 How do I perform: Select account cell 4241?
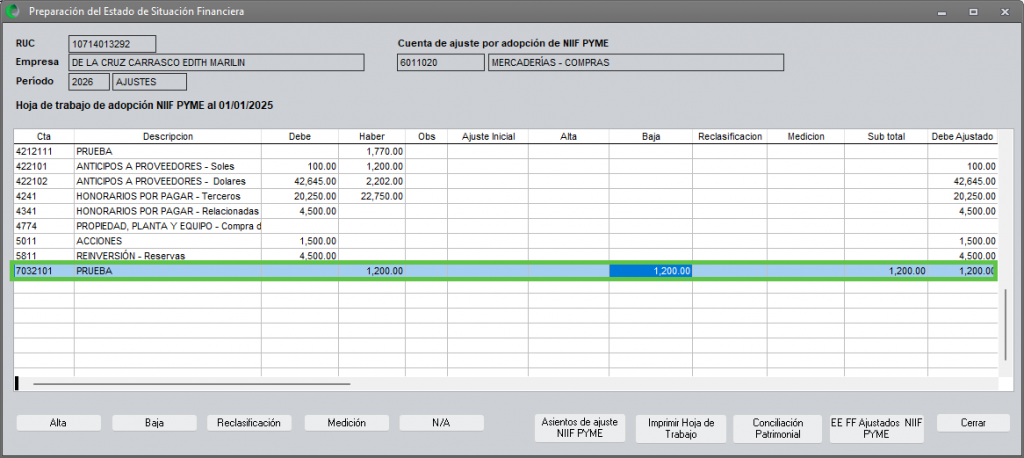(44, 196)
